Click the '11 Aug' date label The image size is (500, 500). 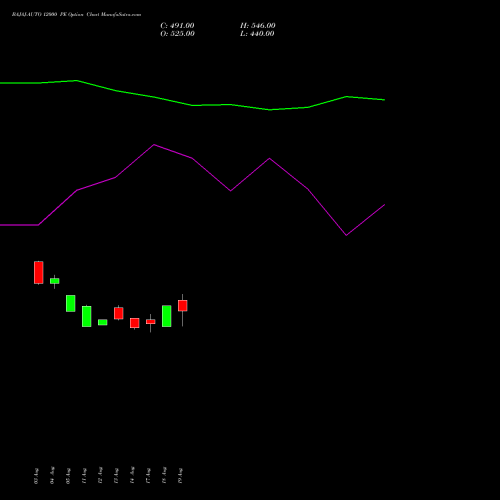click(84, 476)
